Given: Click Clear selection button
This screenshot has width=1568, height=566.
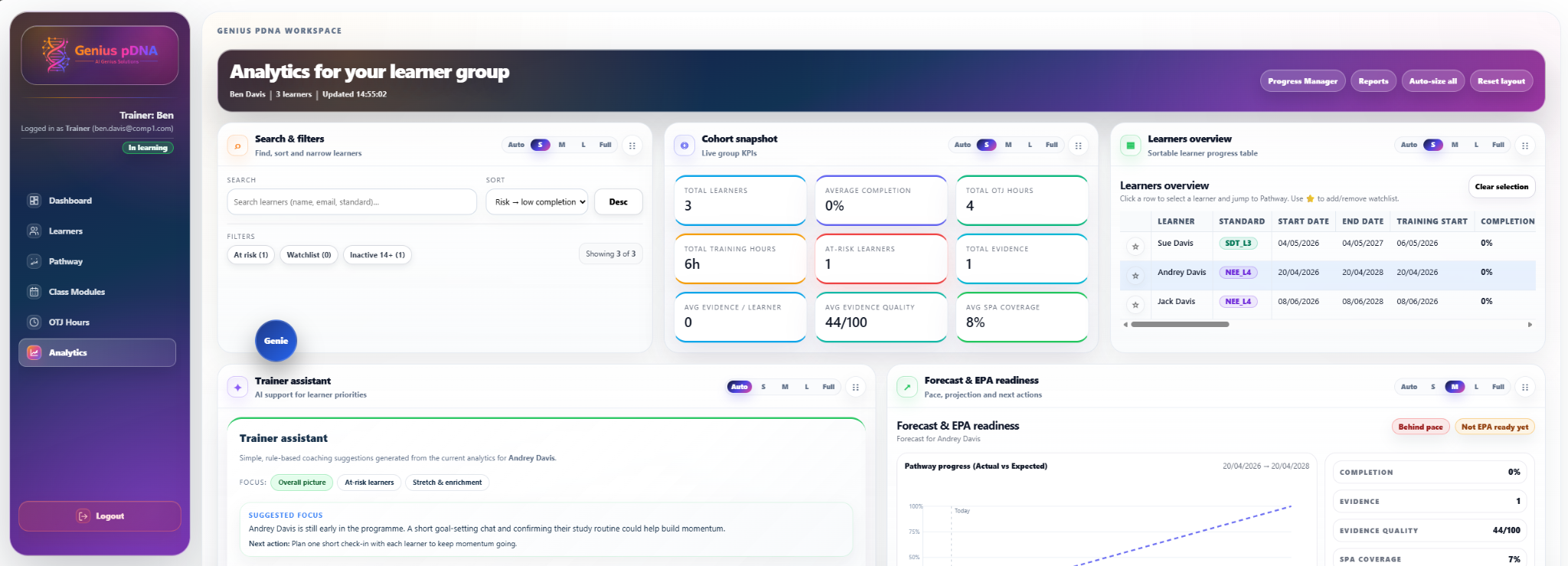Looking at the screenshot, I should tap(1501, 187).
